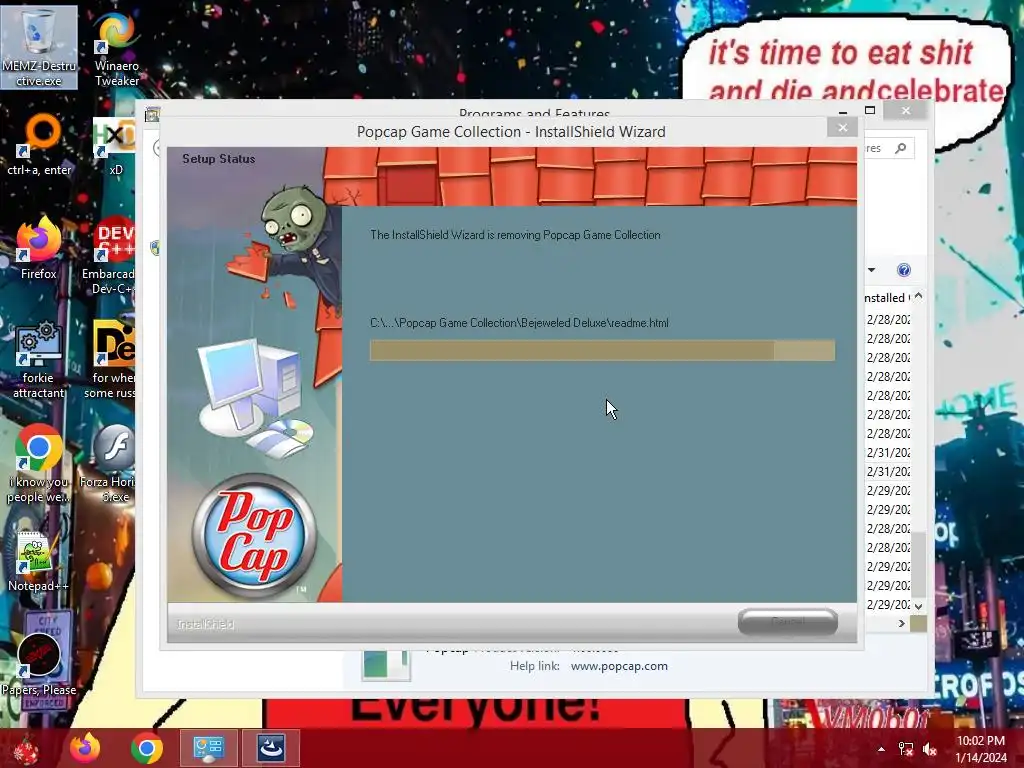Viewport: 1024px width, 768px height.
Task: Click the removing readme.html path text
Action: [519, 323]
